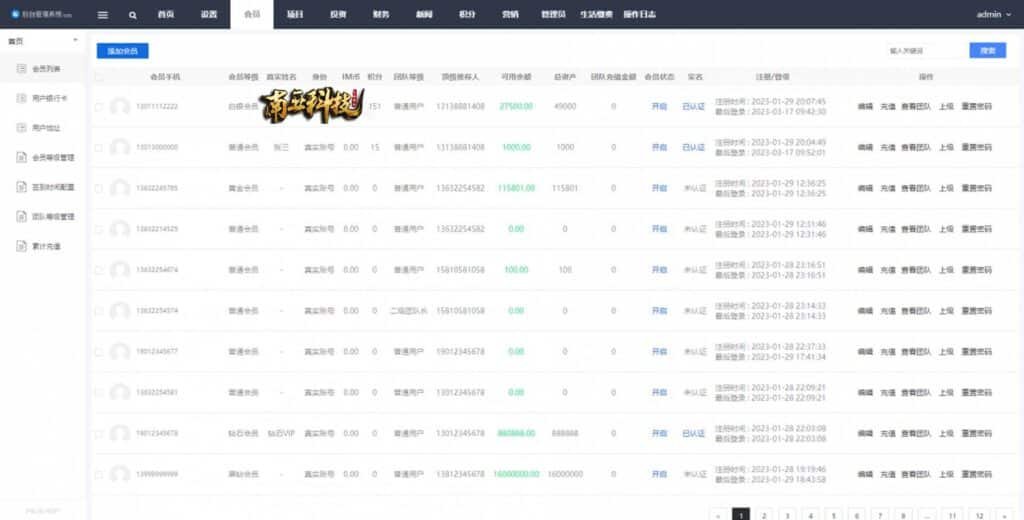The width and height of the screenshot is (1024, 520).
Task: Select the checkbox for member 13999999999
Action: tap(98, 474)
